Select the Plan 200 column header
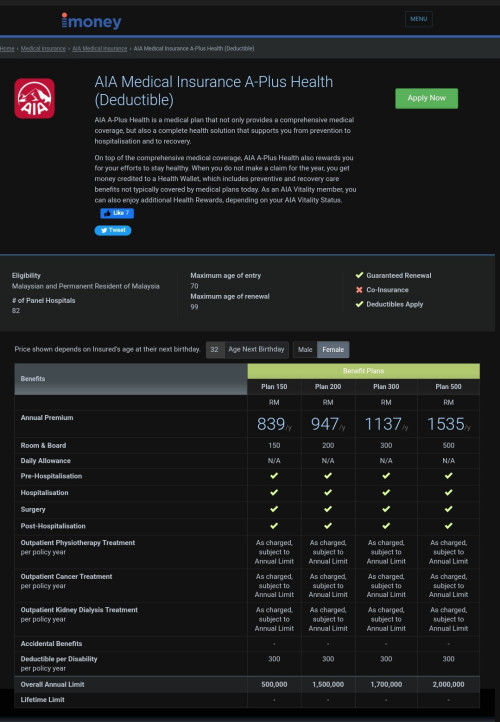Screen dimensions: 500x722 tap(328, 387)
